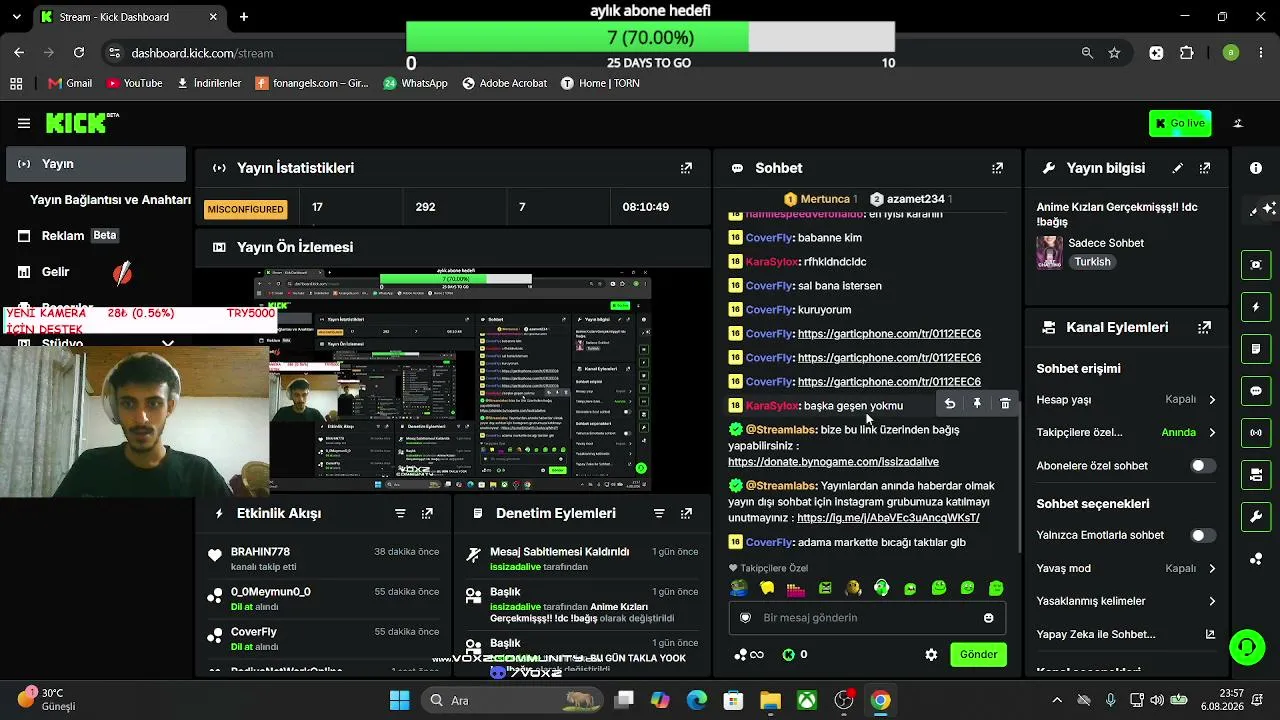Open the YouTube bookmark
Viewport: 1280px width, 720px height.
[x=134, y=83]
